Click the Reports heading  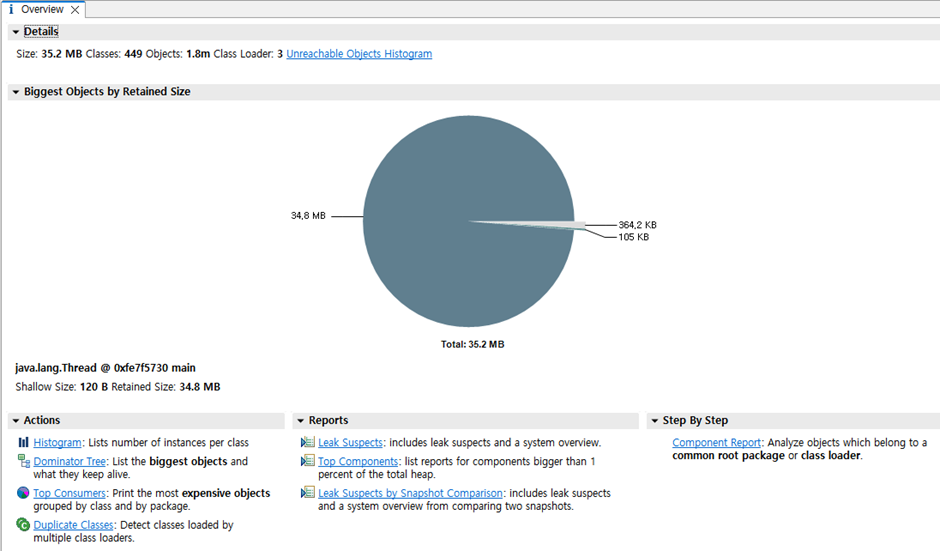pos(328,421)
